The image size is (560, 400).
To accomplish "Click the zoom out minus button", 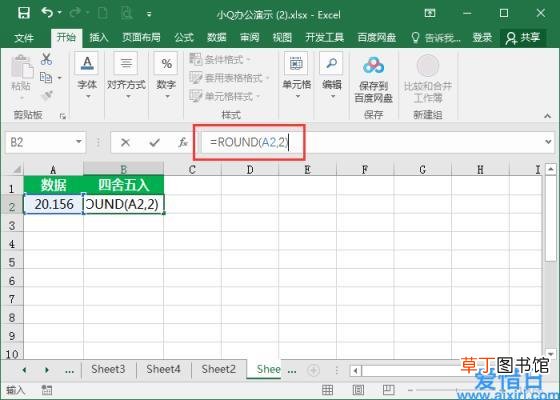I will (411, 390).
